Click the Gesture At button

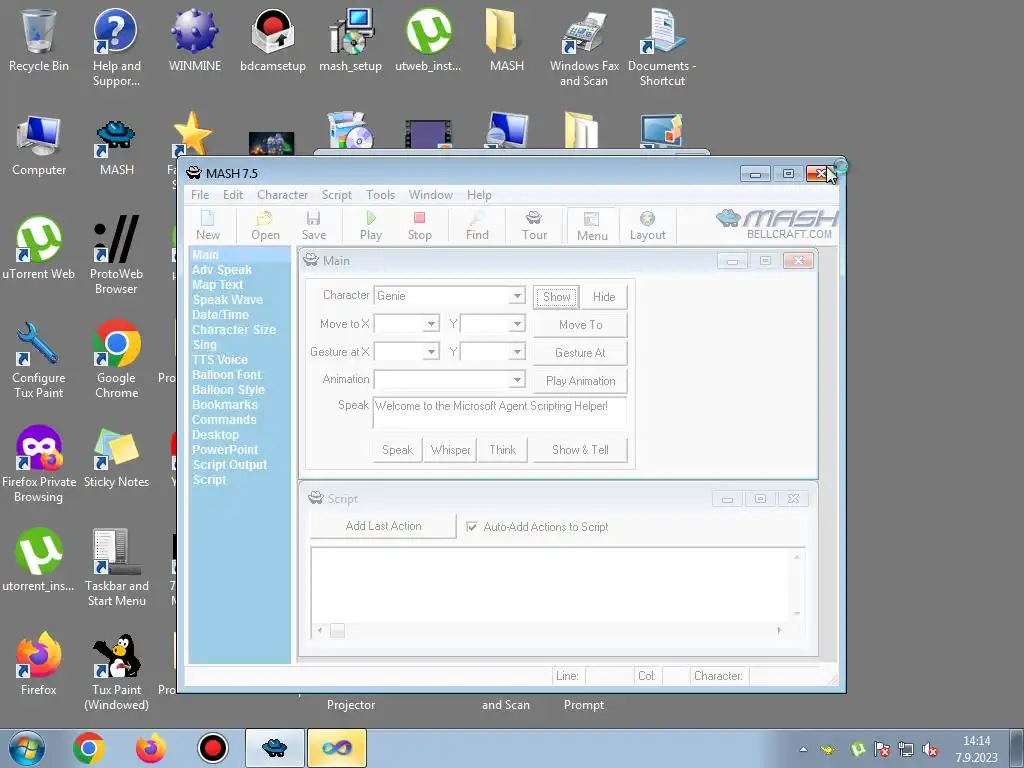point(580,353)
